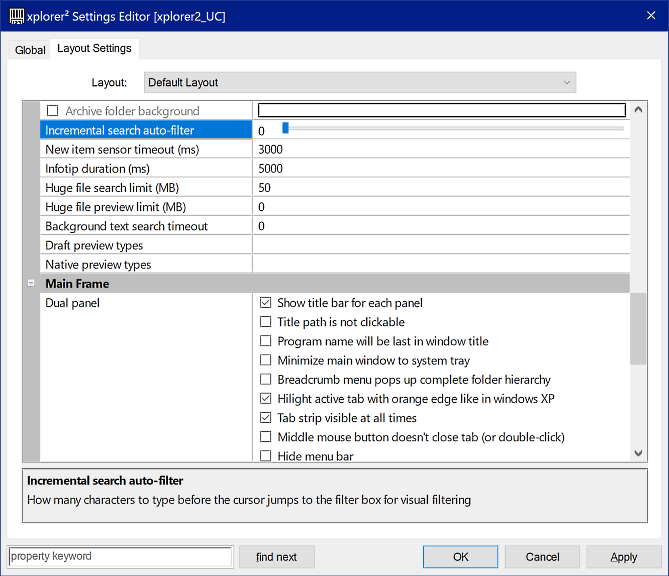This screenshot has height=576, width=669.
Task: Uncheck Tab strip visible at all times
Action: click(x=265, y=418)
